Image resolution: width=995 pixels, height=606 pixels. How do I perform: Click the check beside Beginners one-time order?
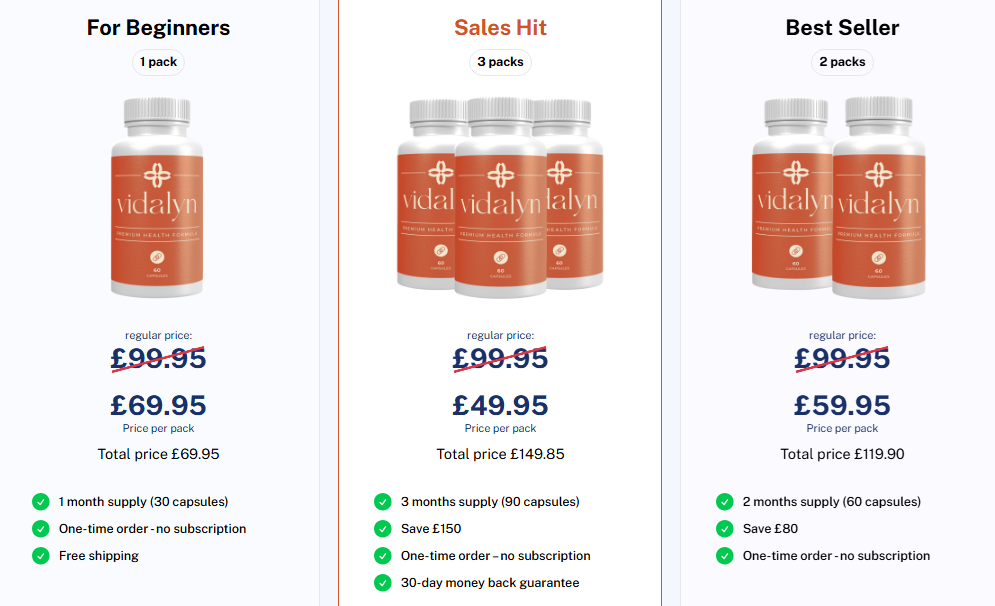tap(40, 529)
